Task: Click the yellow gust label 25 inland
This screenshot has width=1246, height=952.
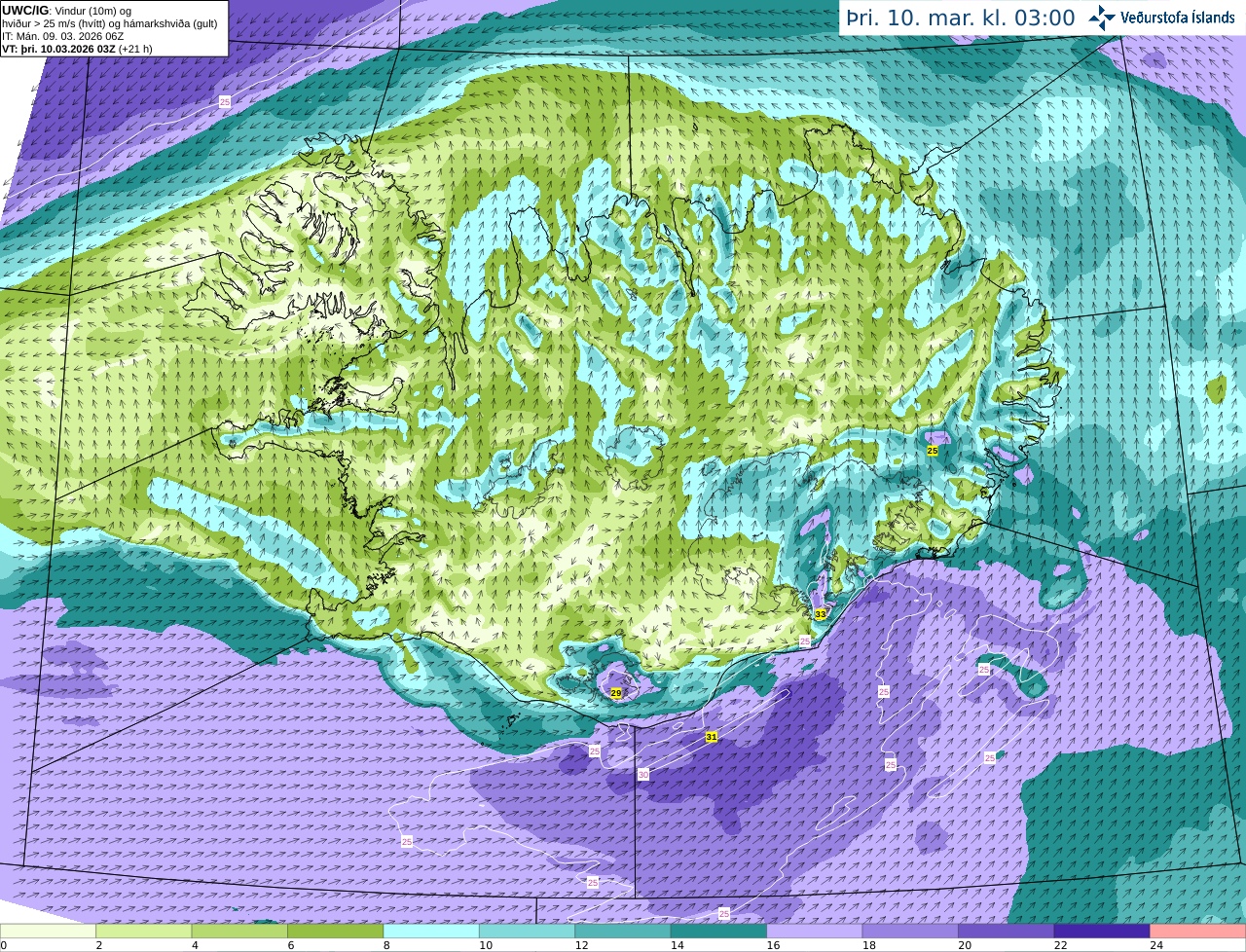Action: [x=933, y=451]
